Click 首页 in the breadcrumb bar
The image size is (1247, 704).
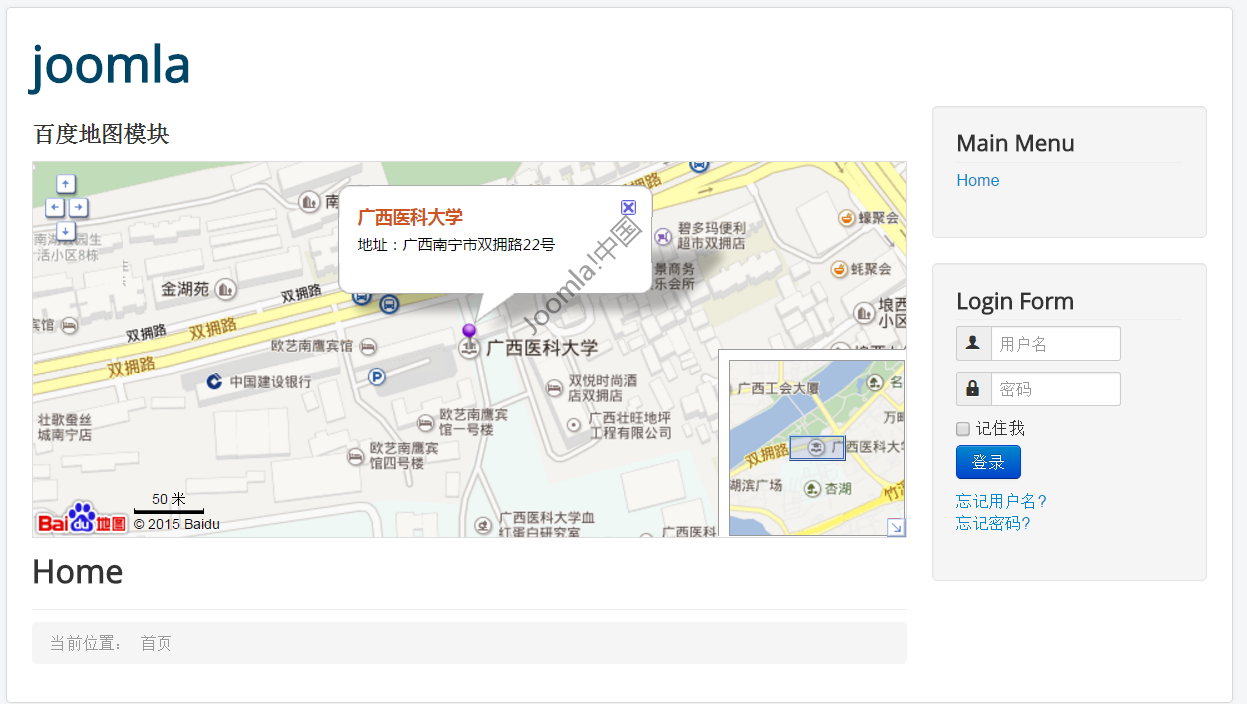158,643
